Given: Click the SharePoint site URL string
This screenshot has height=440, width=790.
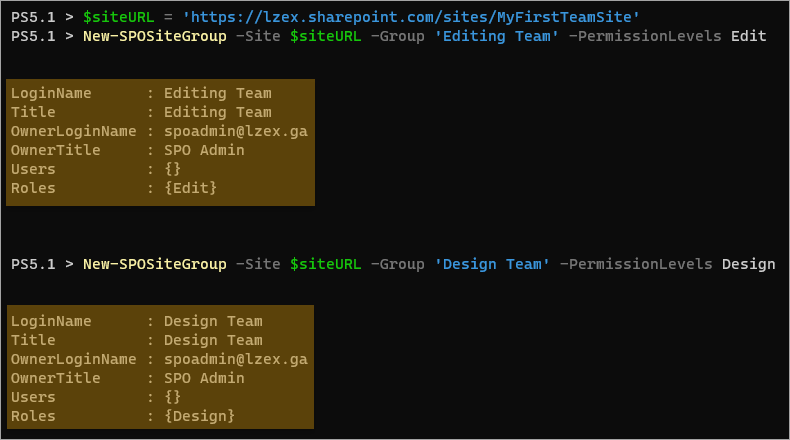Looking at the screenshot, I should [x=411, y=17].
